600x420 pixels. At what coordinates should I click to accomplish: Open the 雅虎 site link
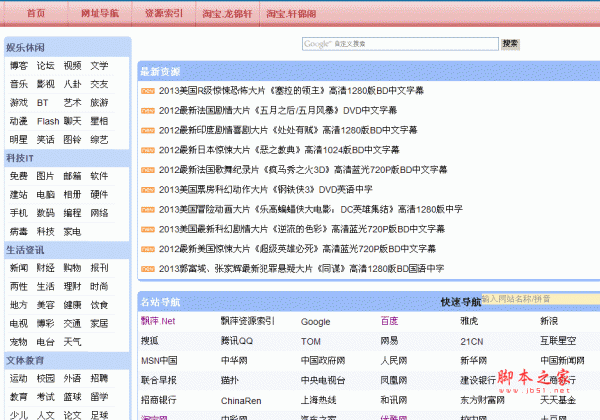tap(469, 321)
